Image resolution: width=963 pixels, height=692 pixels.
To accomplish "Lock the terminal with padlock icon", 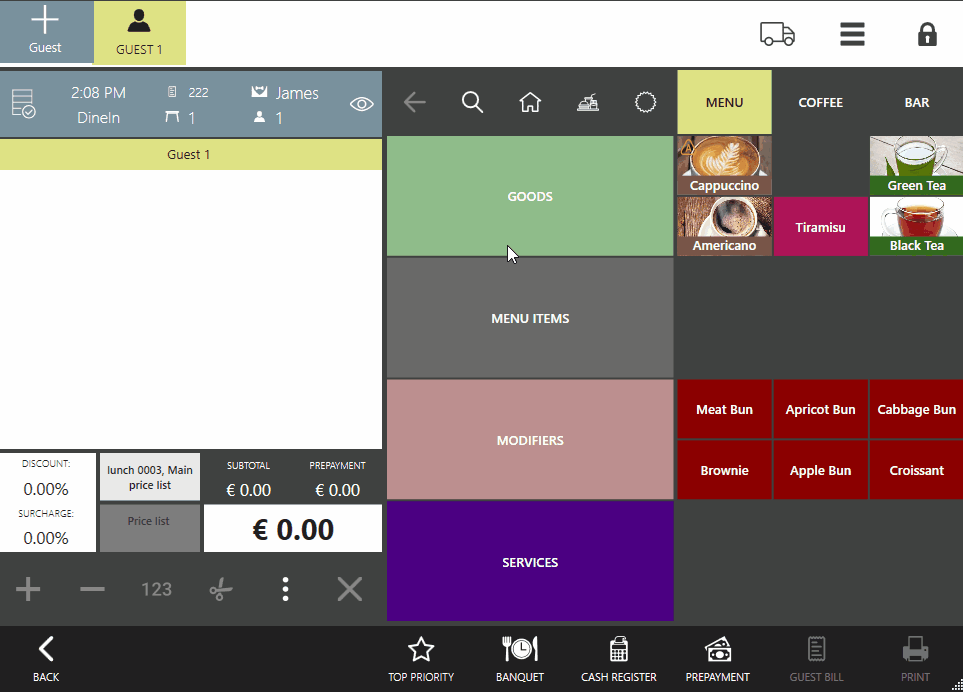I will tap(927, 34).
